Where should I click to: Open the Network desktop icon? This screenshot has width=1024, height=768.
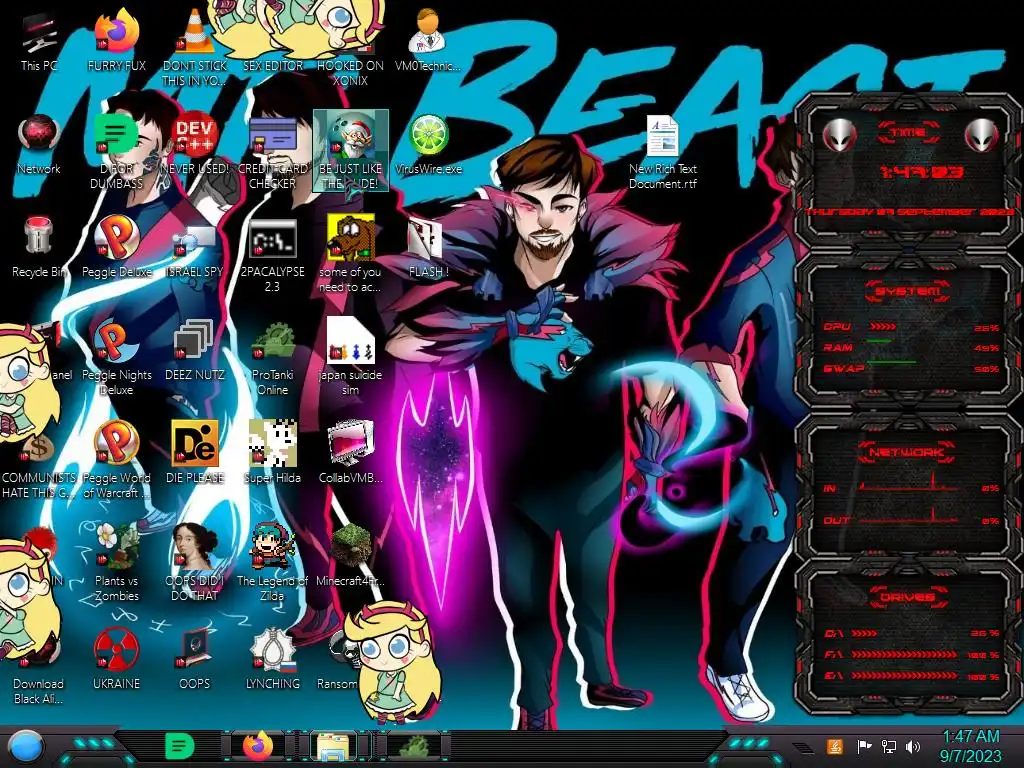click(x=39, y=145)
